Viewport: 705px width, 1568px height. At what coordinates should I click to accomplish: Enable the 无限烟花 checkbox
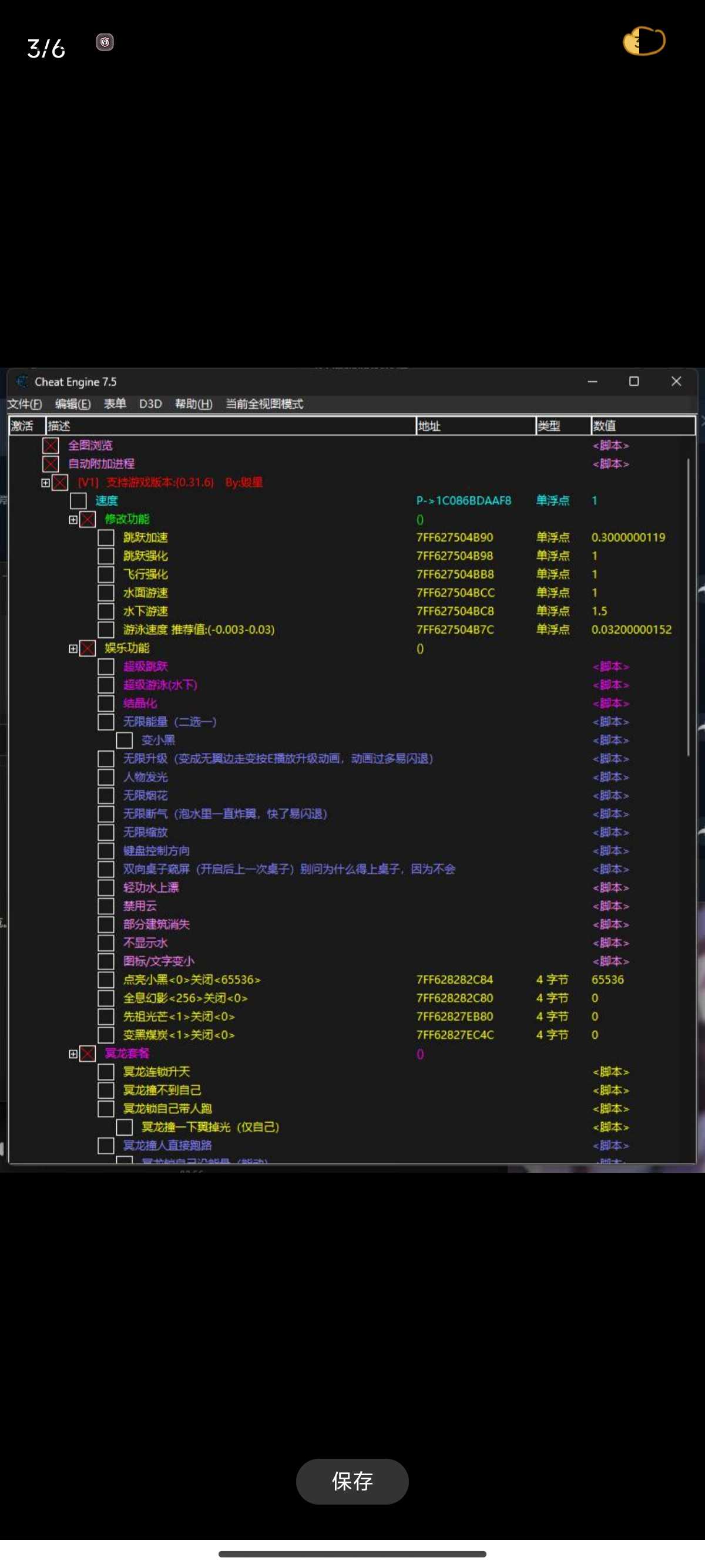click(106, 796)
